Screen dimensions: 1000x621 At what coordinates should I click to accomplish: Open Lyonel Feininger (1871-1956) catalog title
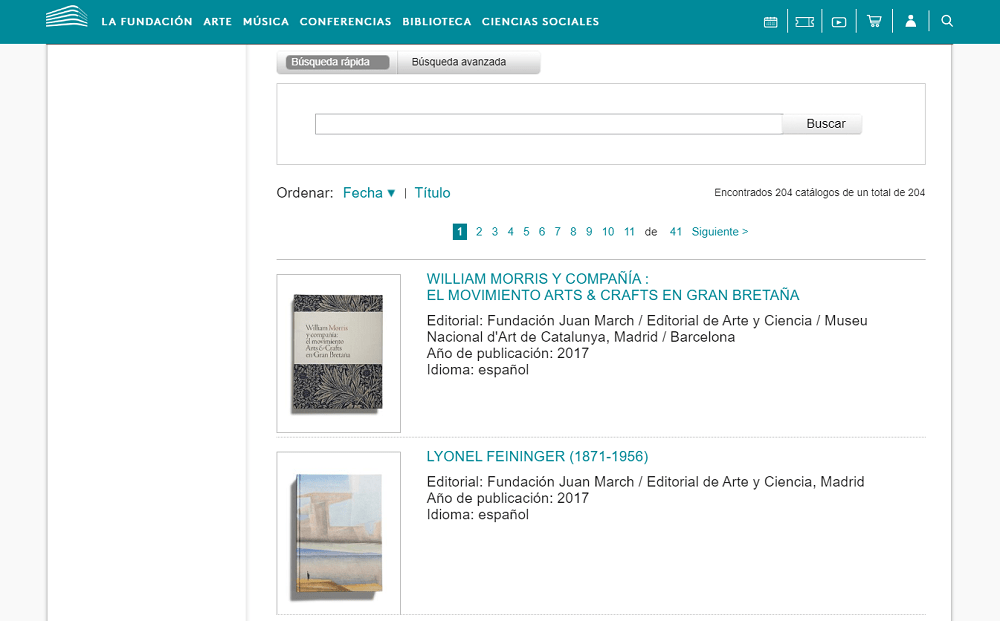click(538, 457)
